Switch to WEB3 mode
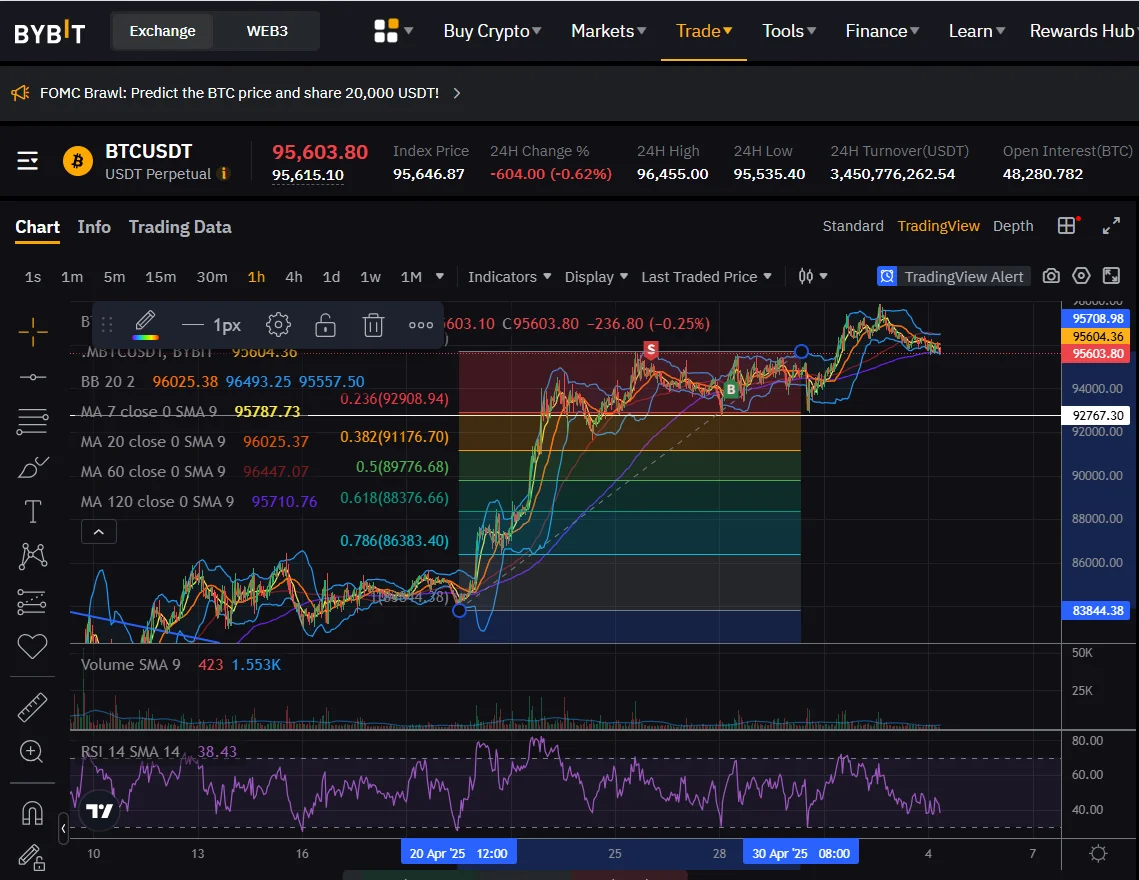This screenshot has width=1139, height=880. 267,31
